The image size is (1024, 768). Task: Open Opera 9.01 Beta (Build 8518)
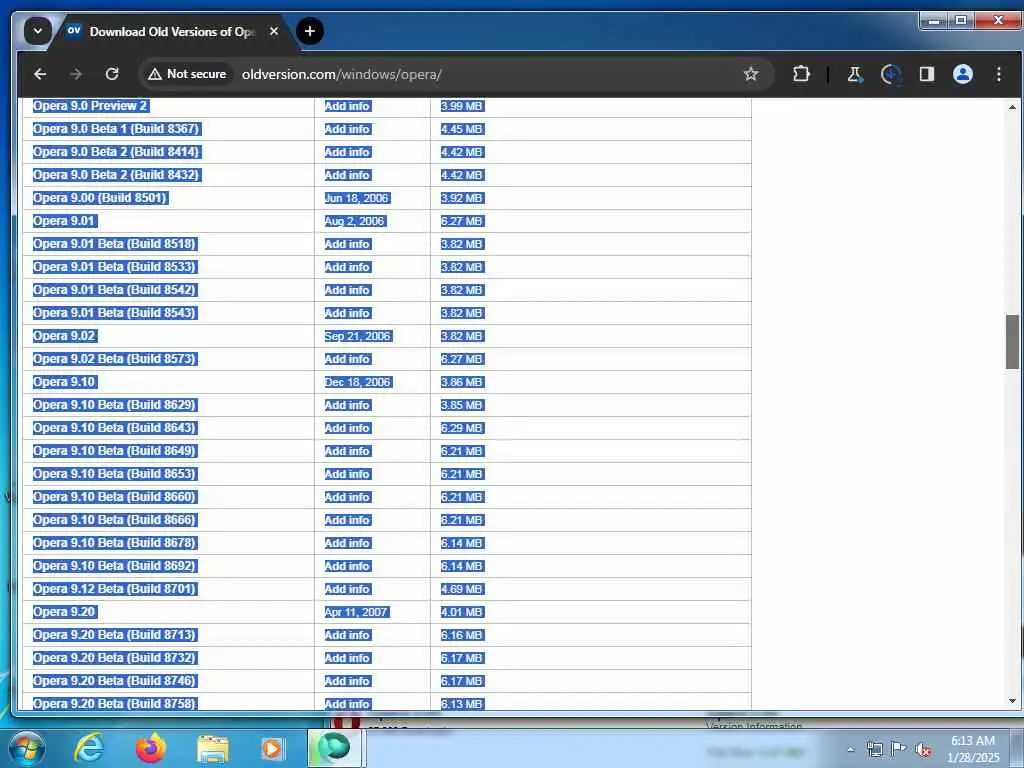(x=115, y=244)
